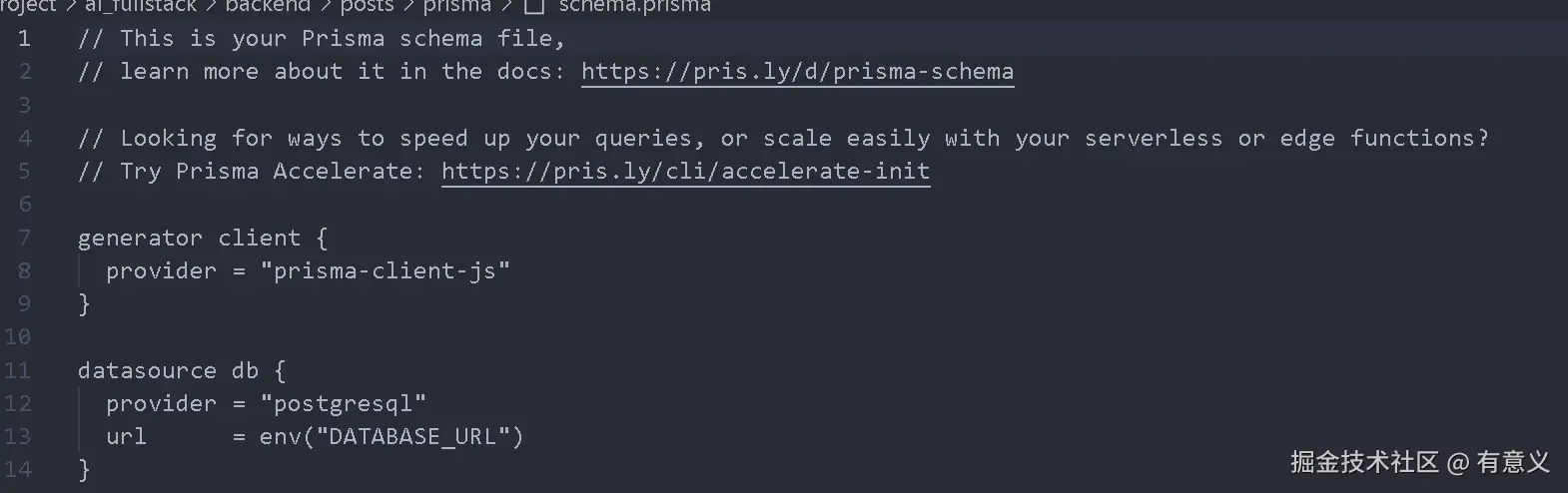Click line number 14 in the gutter
This screenshot has height=493, width=1568.
coord(17,469)
